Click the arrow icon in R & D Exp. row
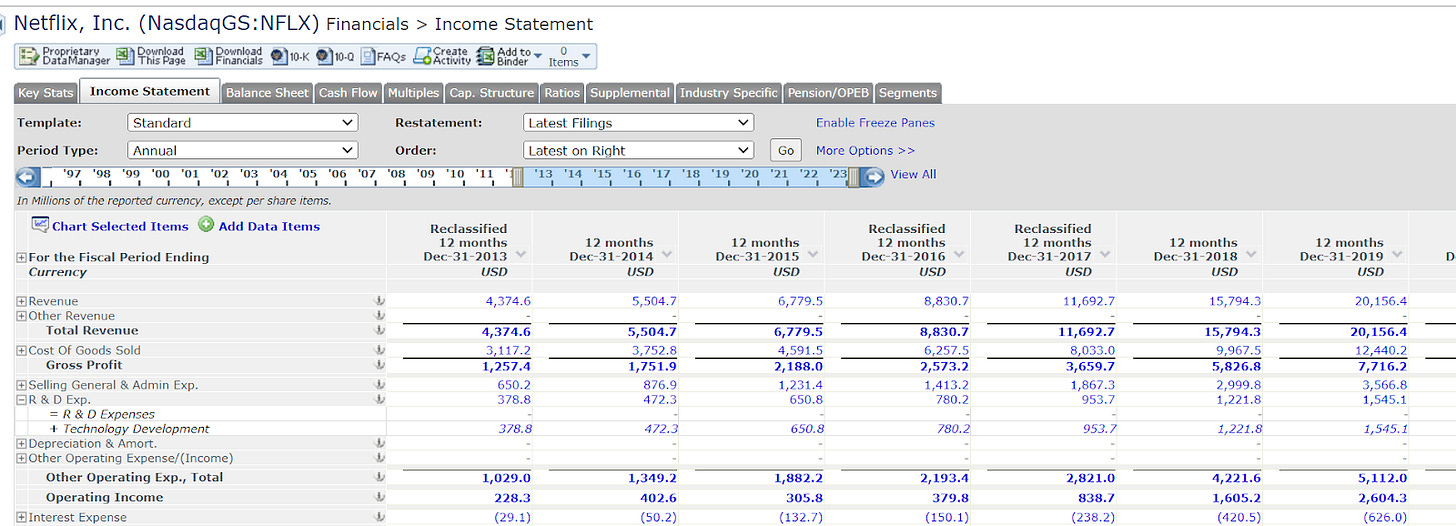The image size is (1456, 526). click(x=379, y=399)
